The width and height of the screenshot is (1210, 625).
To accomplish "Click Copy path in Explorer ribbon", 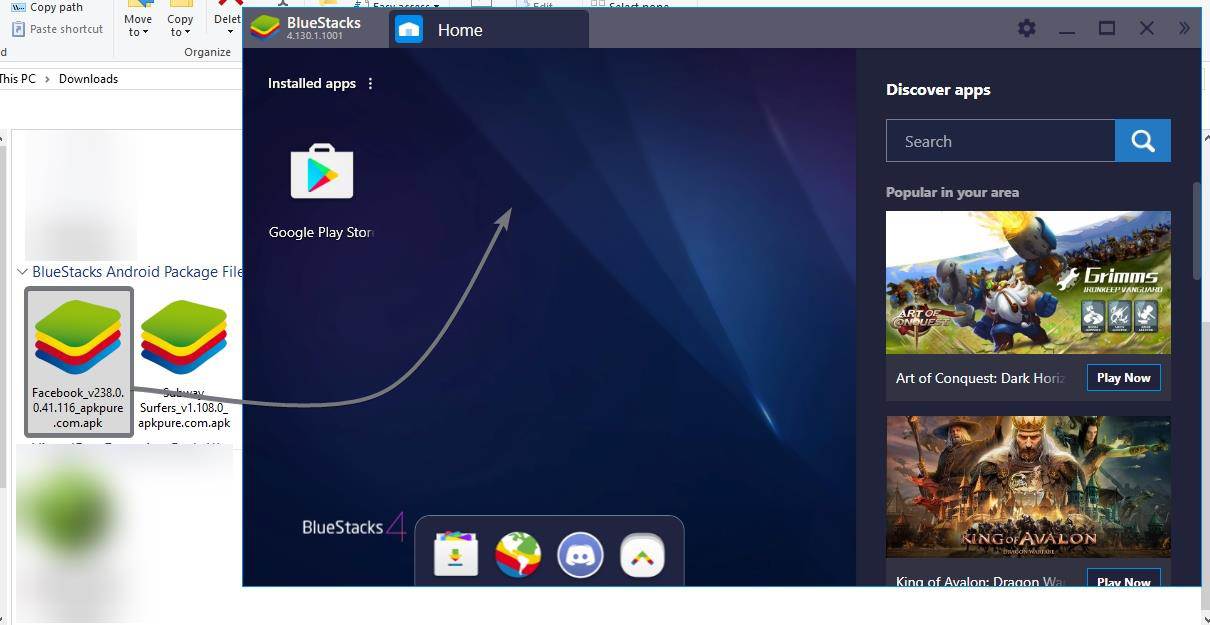I will pos(47,7).
